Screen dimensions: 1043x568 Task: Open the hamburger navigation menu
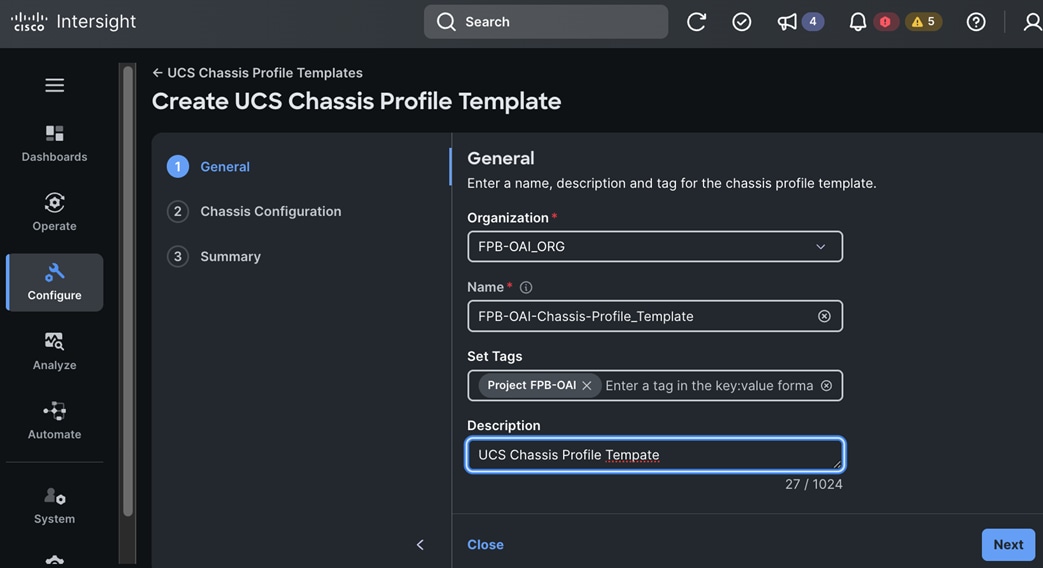[x=55, y=85]
